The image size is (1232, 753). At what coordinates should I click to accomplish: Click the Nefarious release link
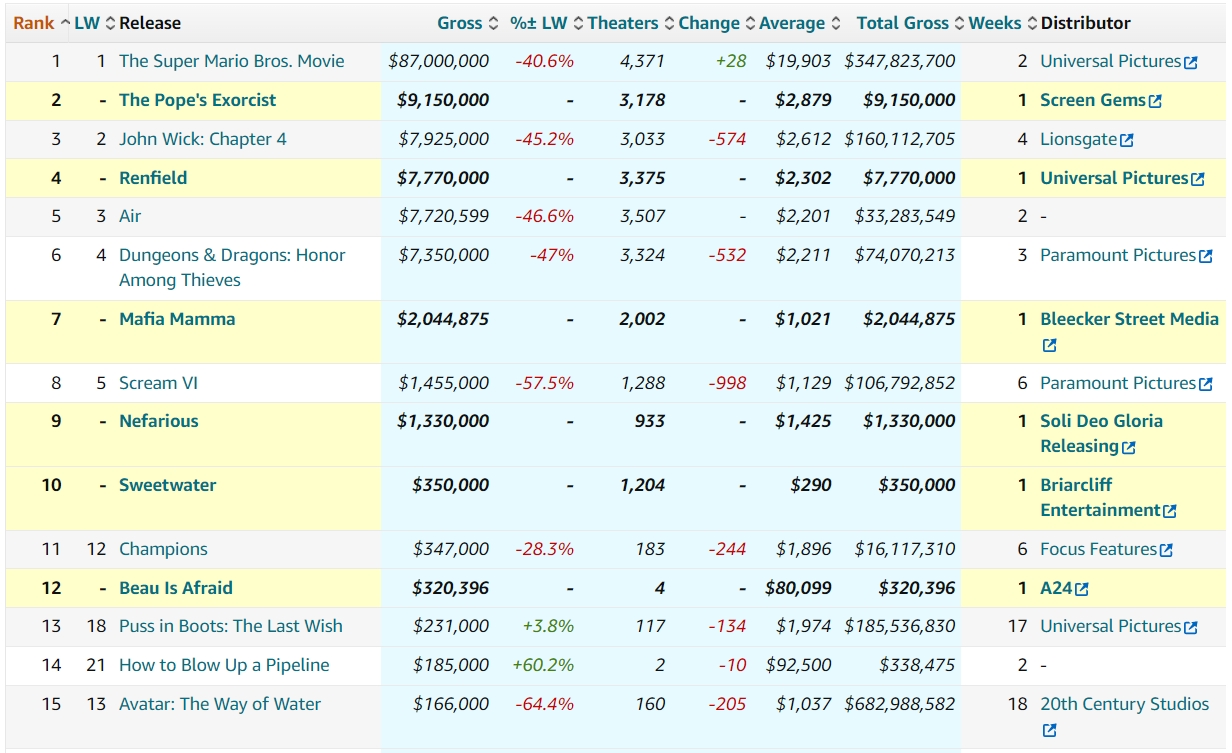click(x=159, y=421)
